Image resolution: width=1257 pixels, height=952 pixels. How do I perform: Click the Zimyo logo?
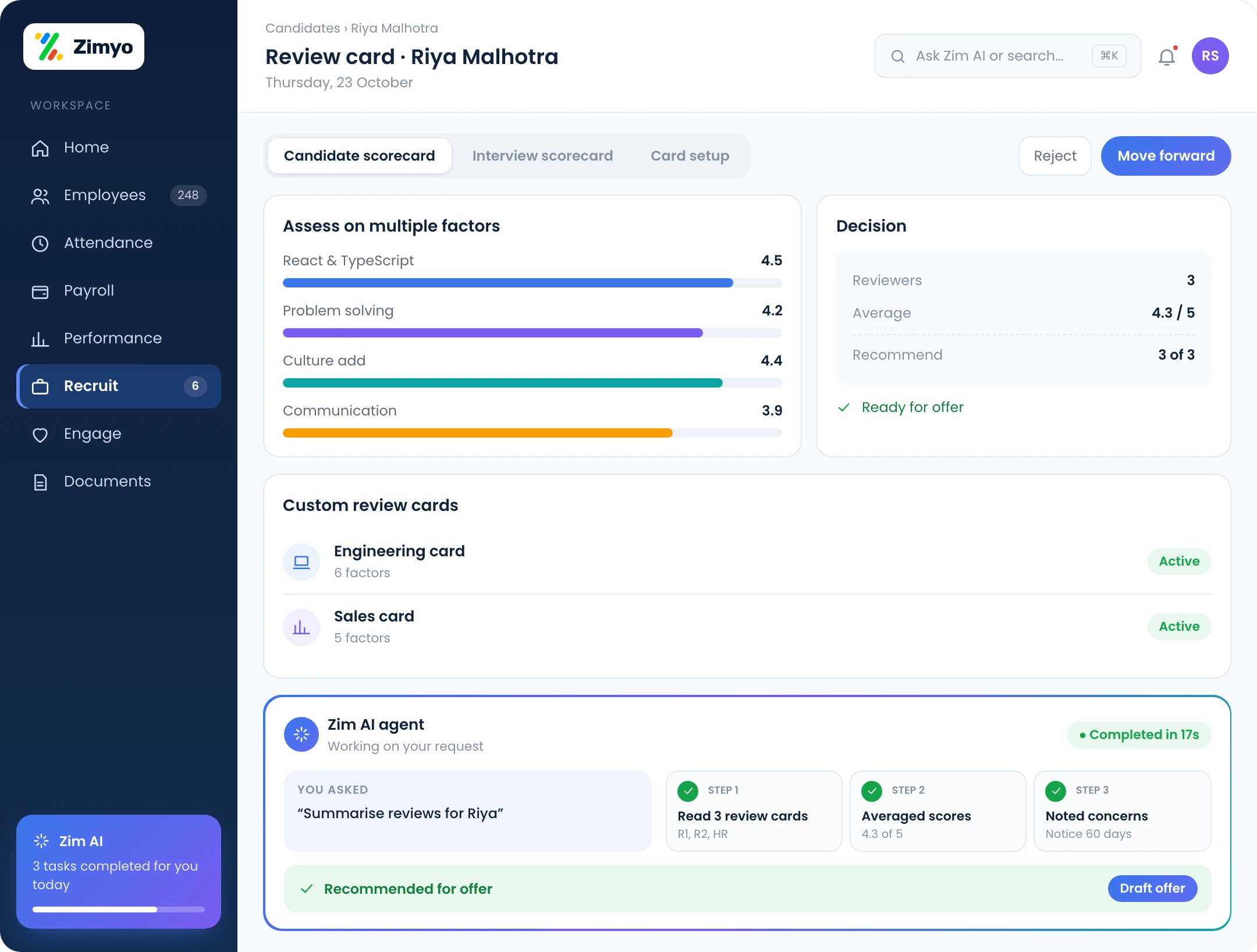[x=84, y=47]
